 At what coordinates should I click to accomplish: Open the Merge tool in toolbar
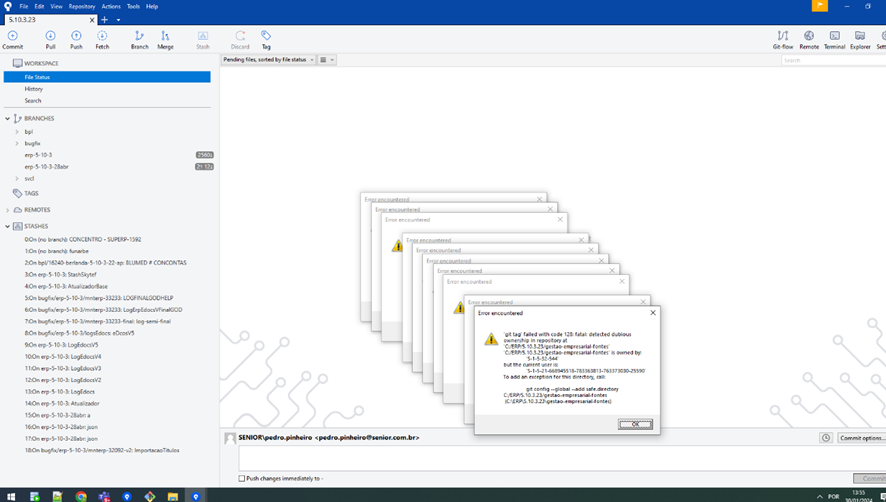point(165,40)
